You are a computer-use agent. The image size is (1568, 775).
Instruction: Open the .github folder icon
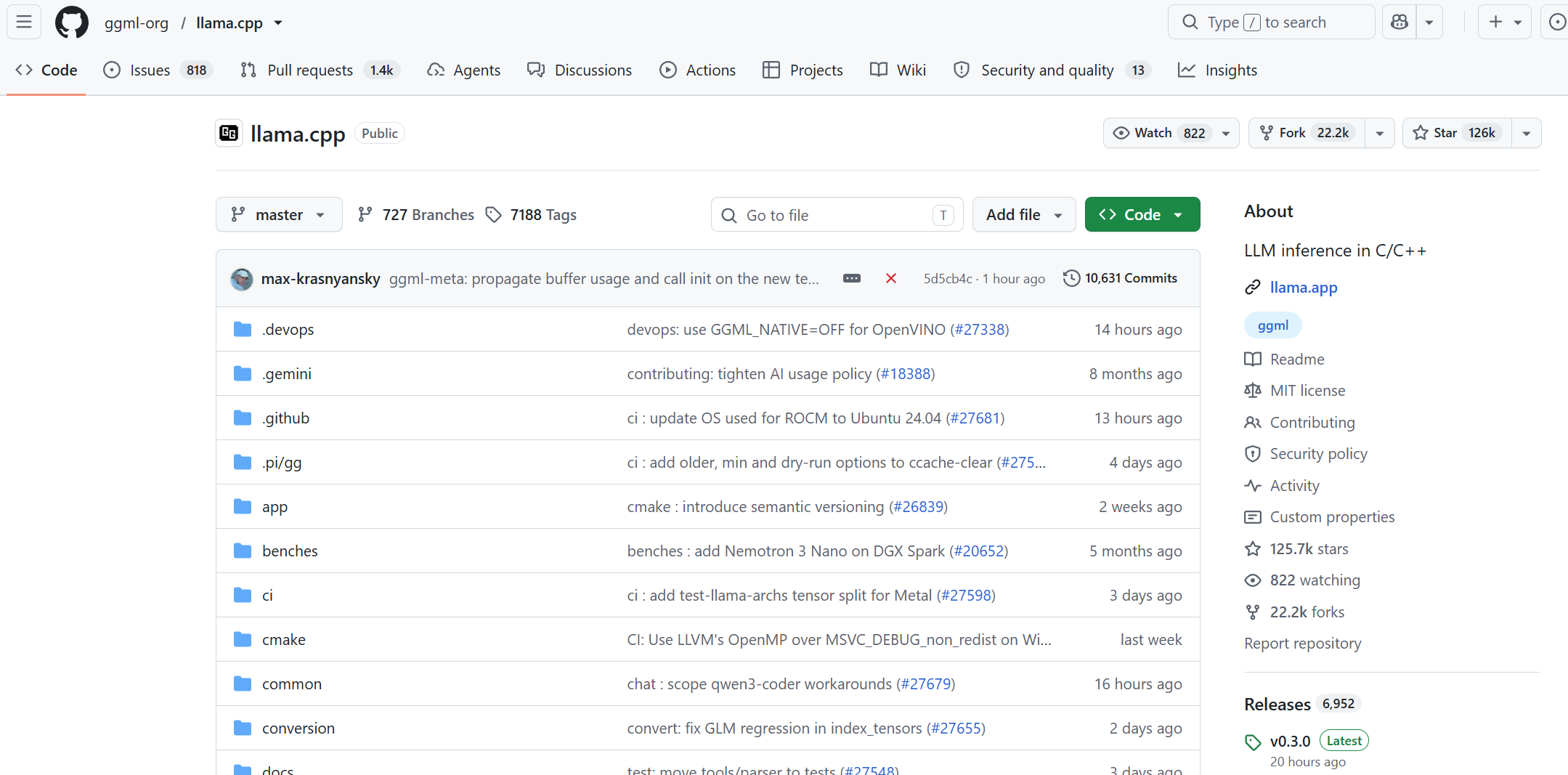(243, 418)
